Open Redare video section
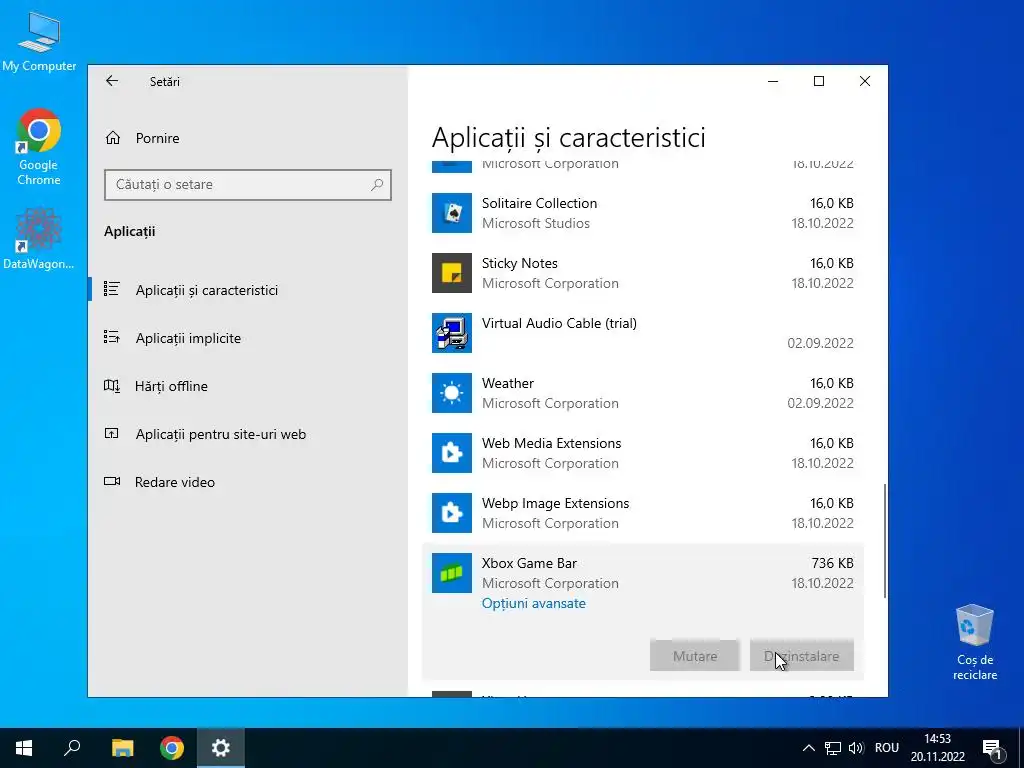 174,482
